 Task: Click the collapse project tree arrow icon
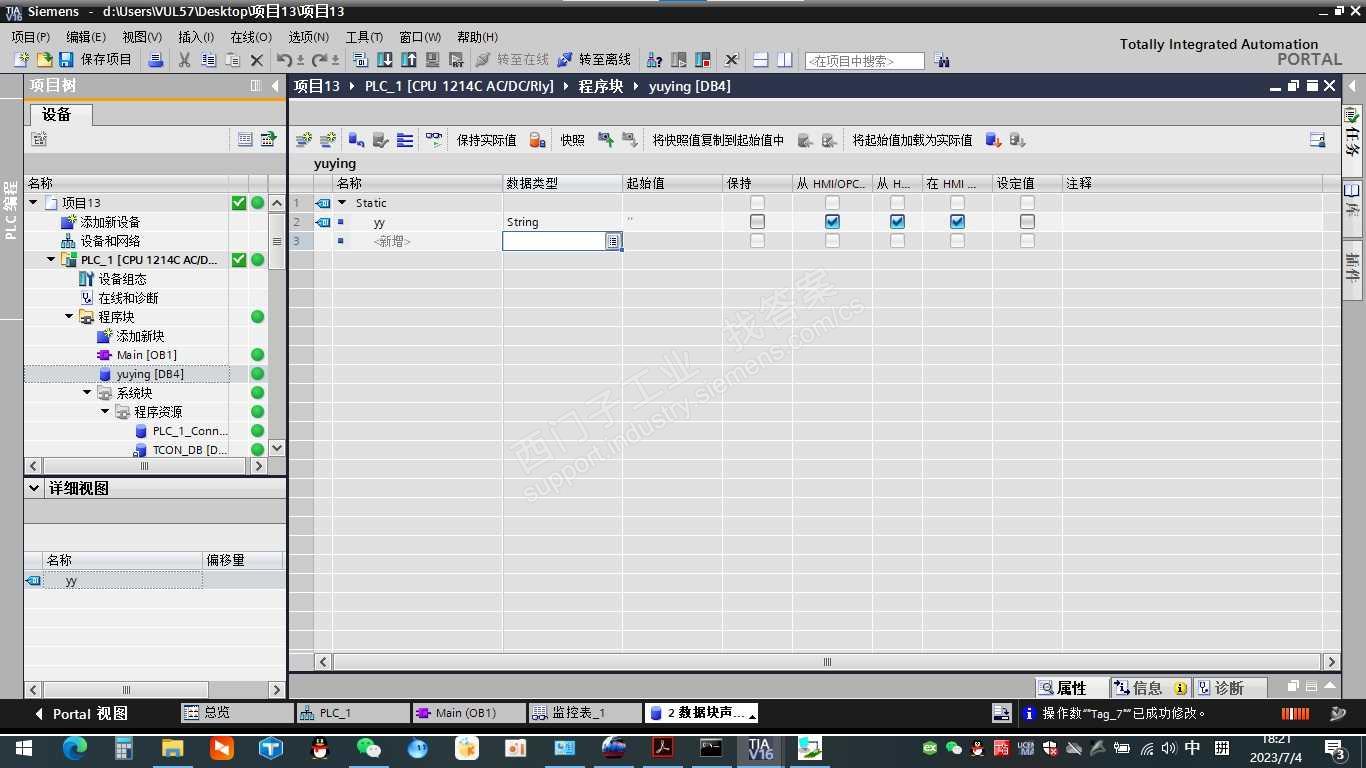(x=276, y=86)
